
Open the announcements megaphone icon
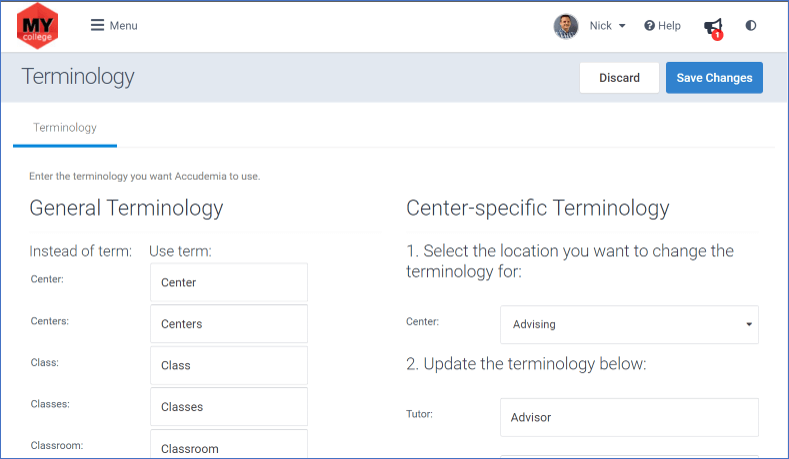tap(713, 27)
